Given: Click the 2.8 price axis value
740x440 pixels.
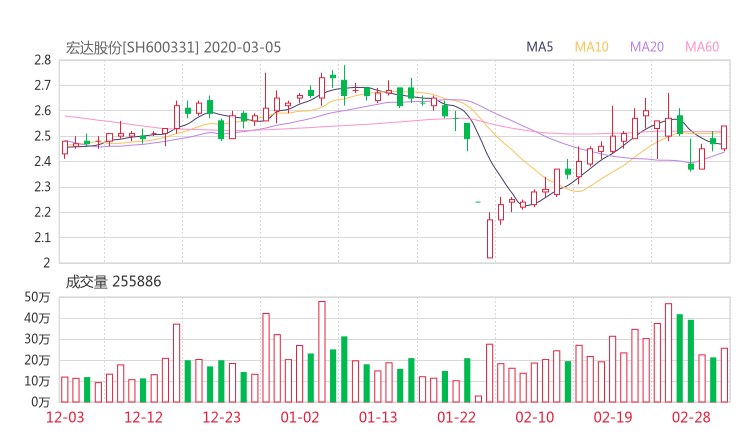Looking at the screenshot, I should [42, 60].
